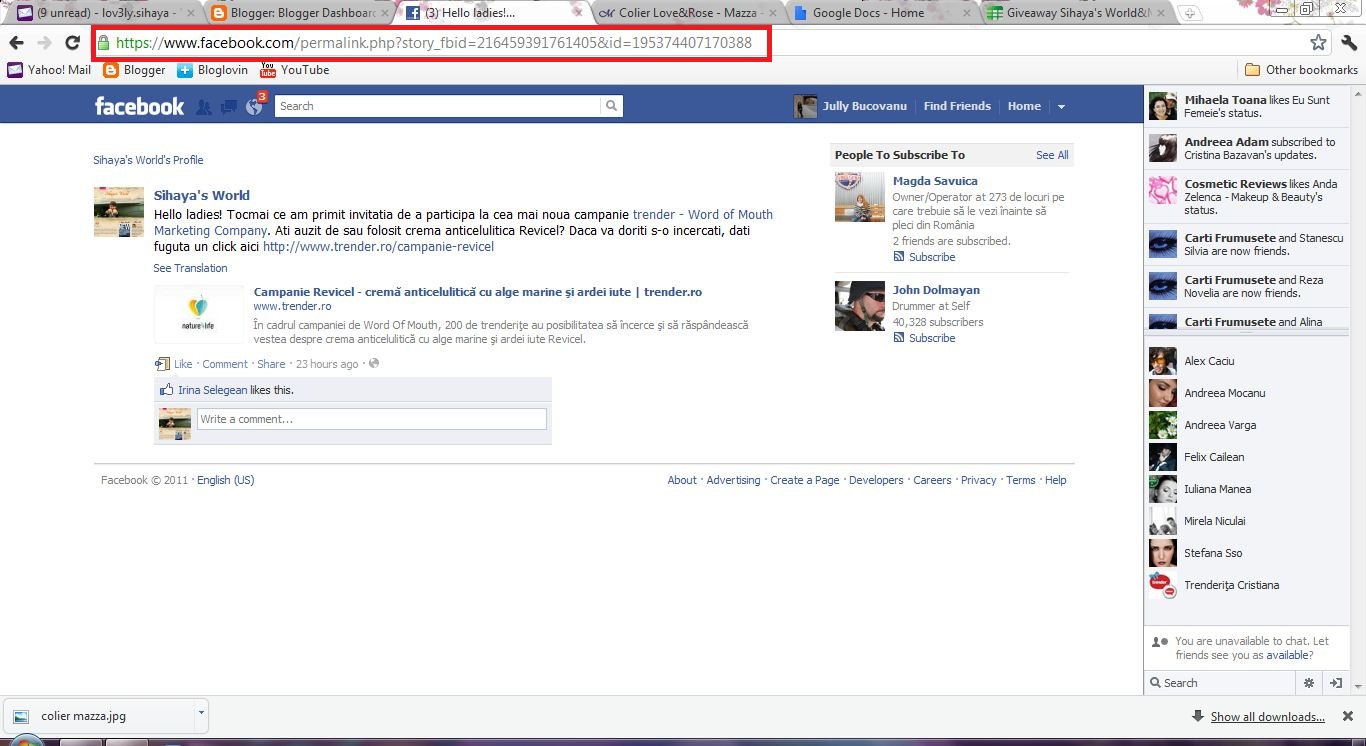Image resolution: width=1366 pixels, height=746 pixels.
Task: Open YouTube bookmark
Action: coord(294,70)
